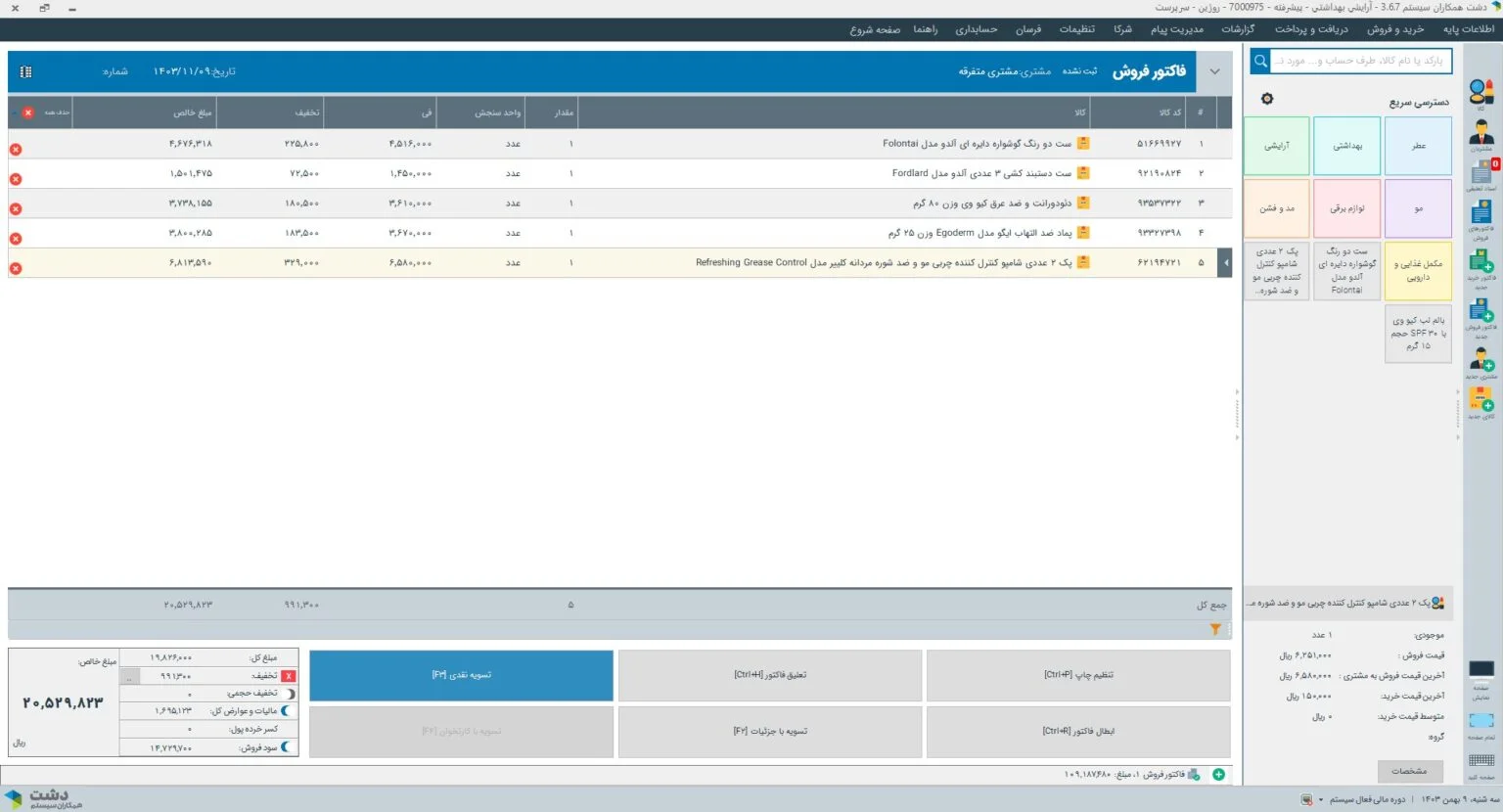Click تنظیم چاپ print setup button

(x=1078, y=675)
